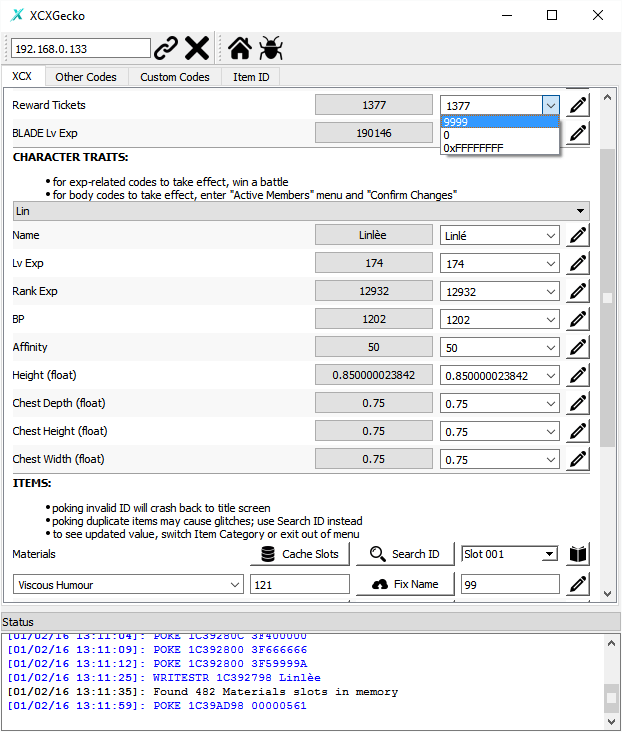The height and width of the screenshot is (732, 622).
Task: Click the book icon next to Slot 001
Action: 578,554
